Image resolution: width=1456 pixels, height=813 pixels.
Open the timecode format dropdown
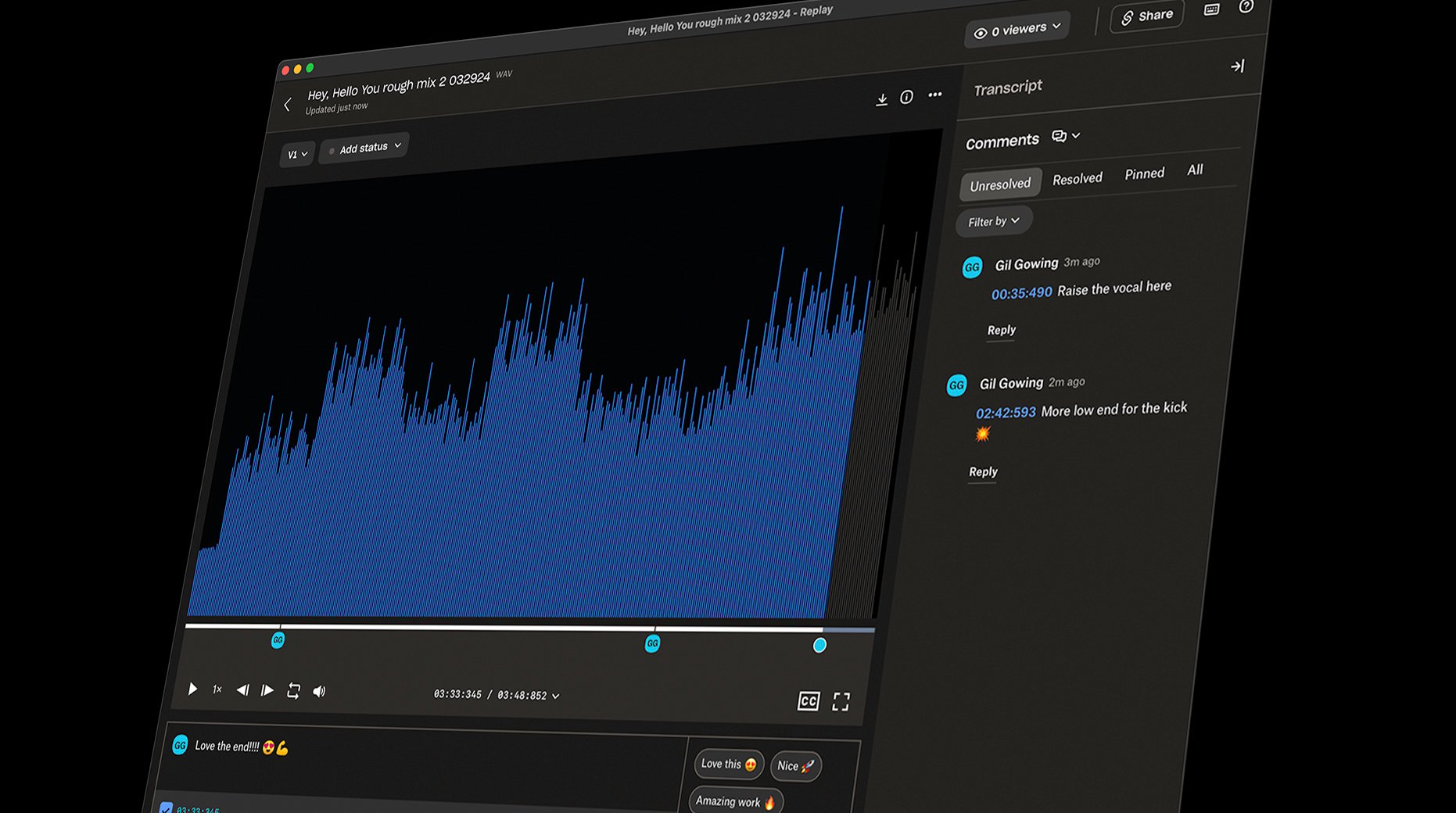(x=556, y=696)
